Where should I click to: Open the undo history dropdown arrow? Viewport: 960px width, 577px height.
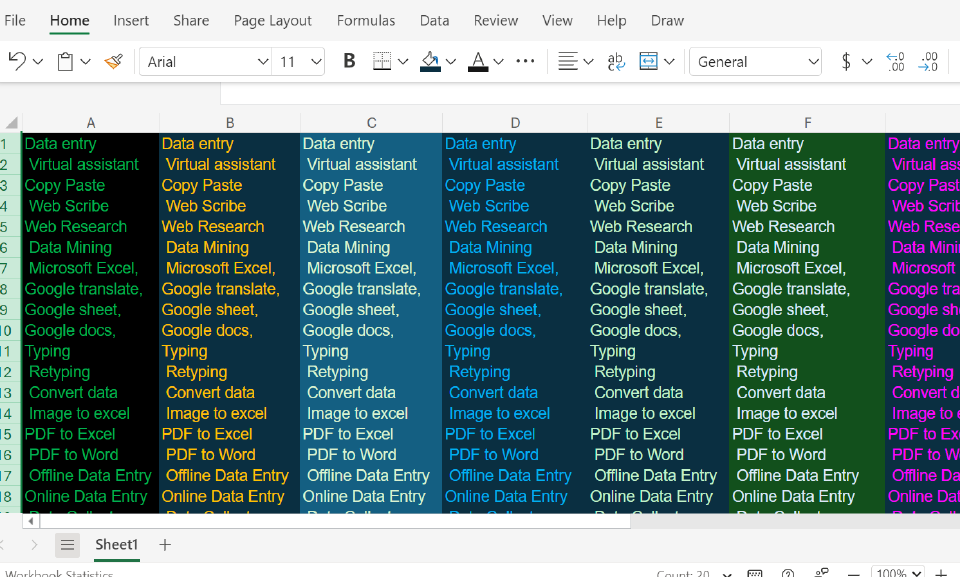point(38,61)
